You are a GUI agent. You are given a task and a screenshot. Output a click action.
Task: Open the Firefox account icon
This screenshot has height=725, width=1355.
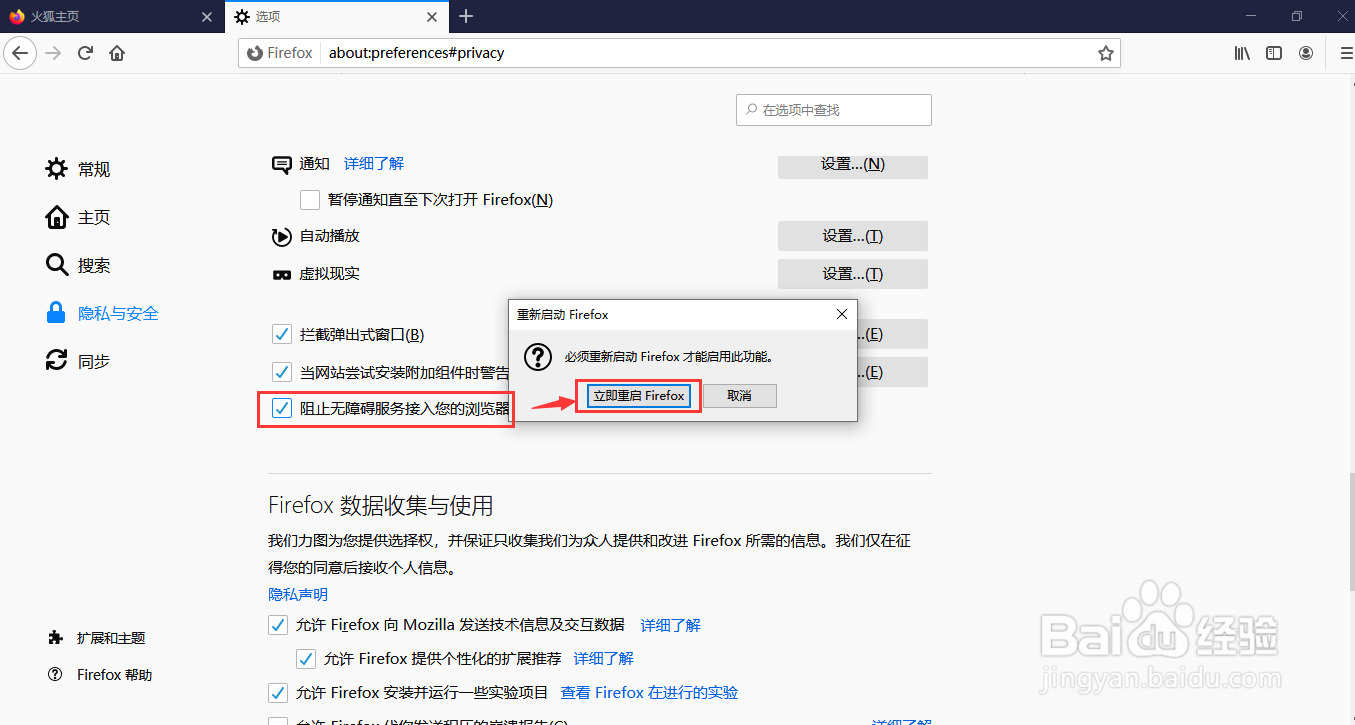point(1306,53)
